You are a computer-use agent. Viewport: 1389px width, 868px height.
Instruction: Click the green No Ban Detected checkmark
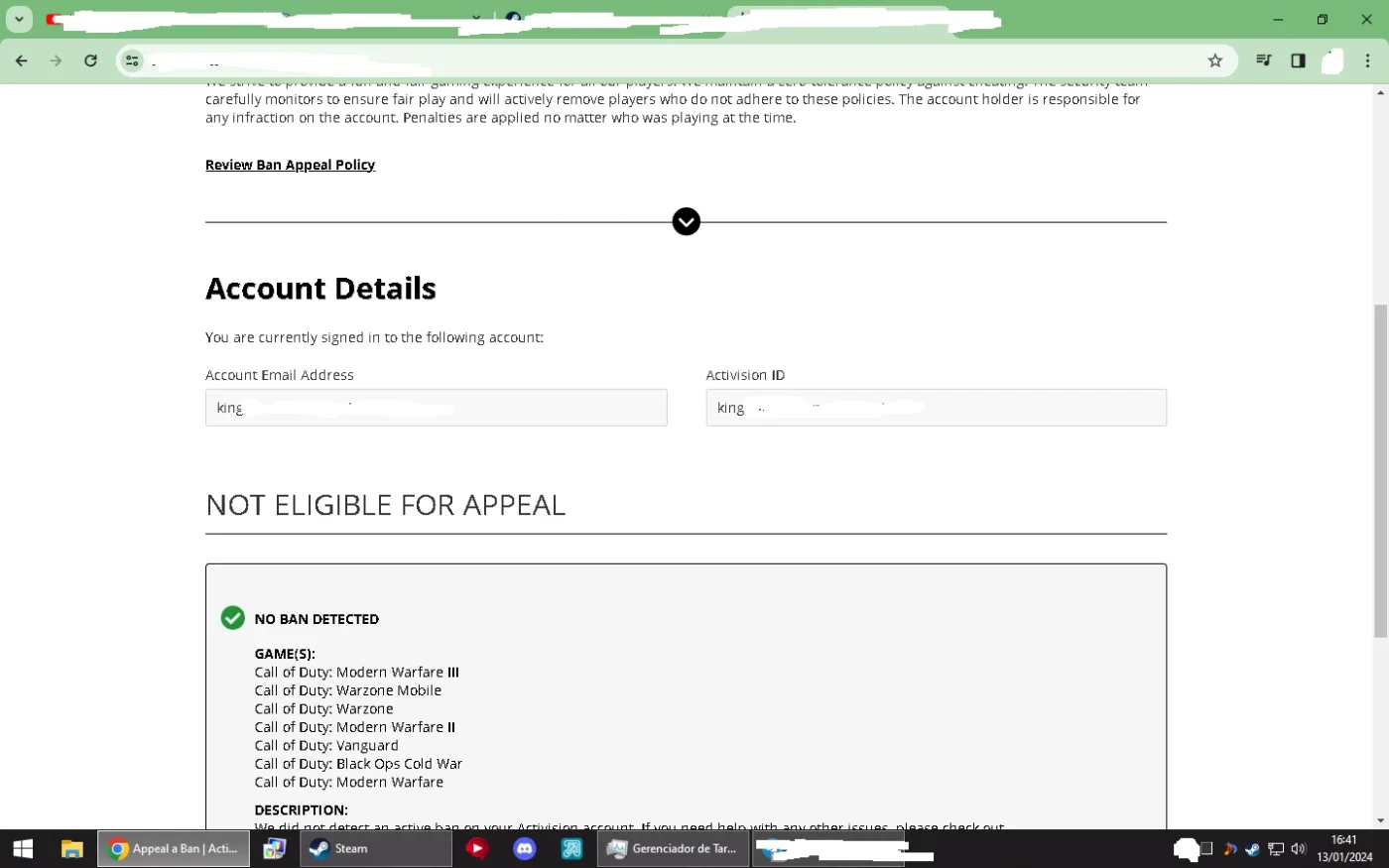pyautogui.click(x=232, y=618)
